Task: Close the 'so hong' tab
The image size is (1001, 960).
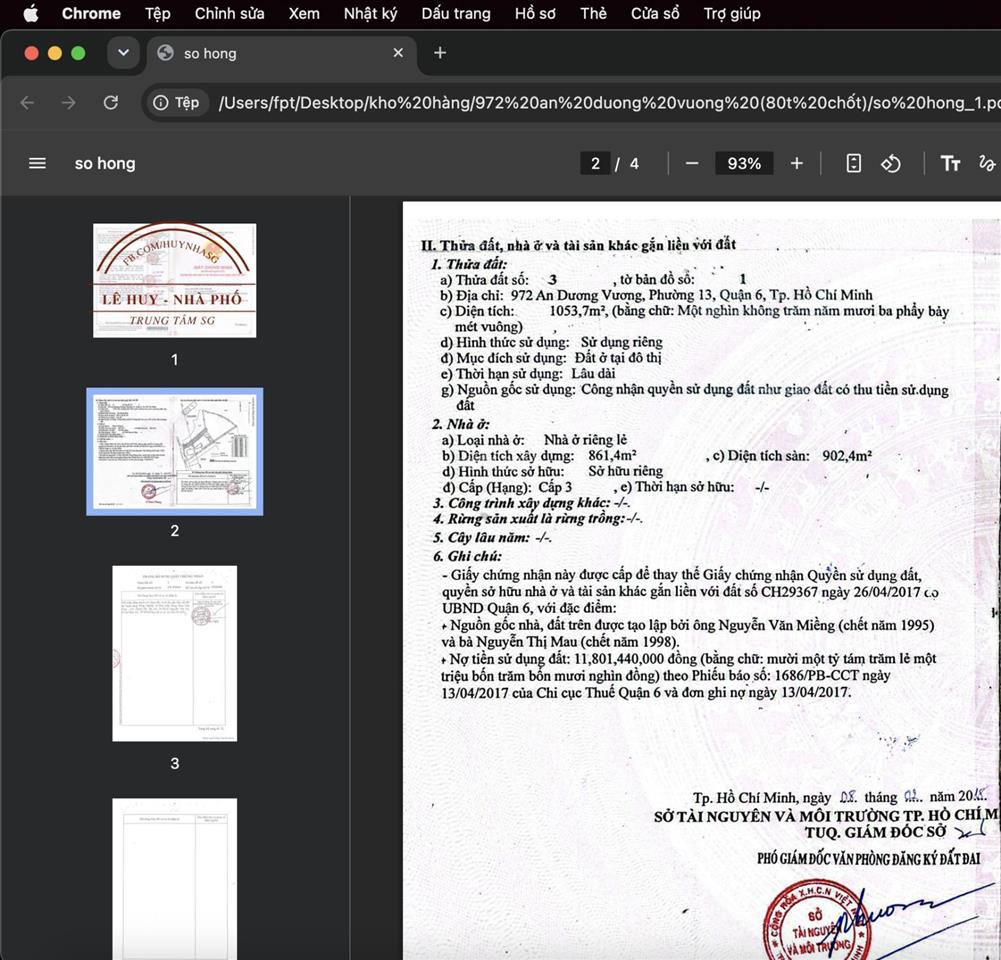Action: coord(398,53)
